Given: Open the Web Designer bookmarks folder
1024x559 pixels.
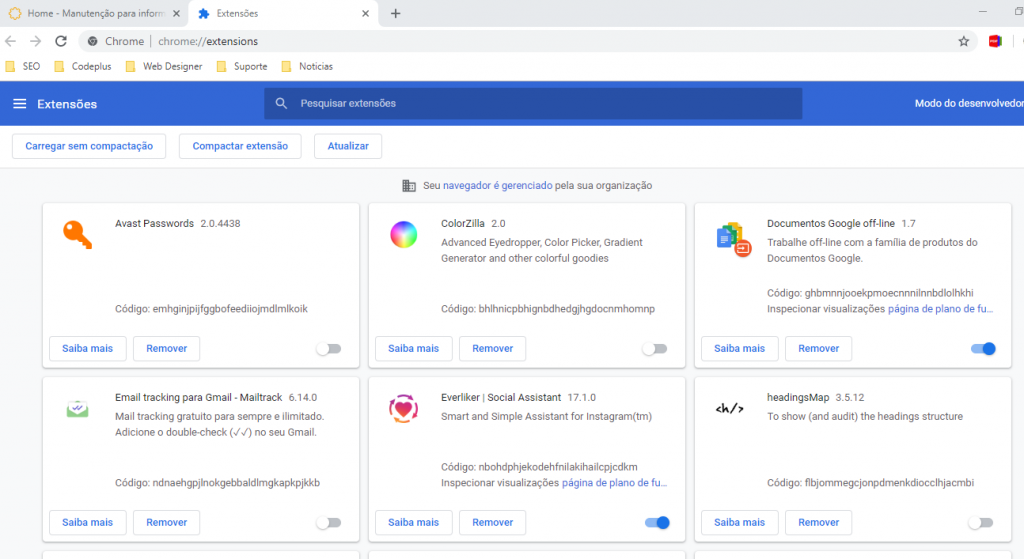Looking at the screenshot, I should pos(164,66).
